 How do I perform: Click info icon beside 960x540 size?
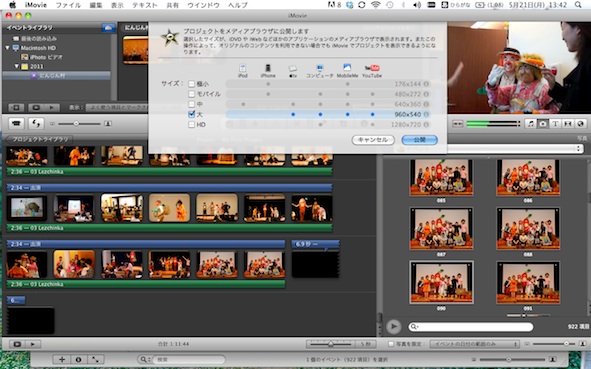[426, 114]
